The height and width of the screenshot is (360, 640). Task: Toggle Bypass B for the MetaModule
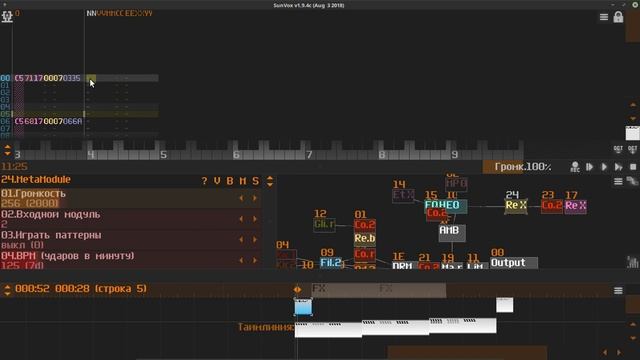pyautogui.click(x=230, y=181)
